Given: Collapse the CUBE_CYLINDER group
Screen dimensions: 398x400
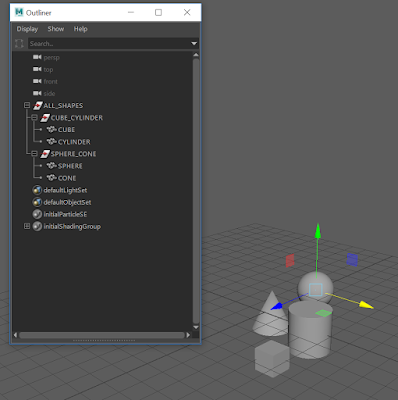Looking at the screenshot, I should click(34, 118).
